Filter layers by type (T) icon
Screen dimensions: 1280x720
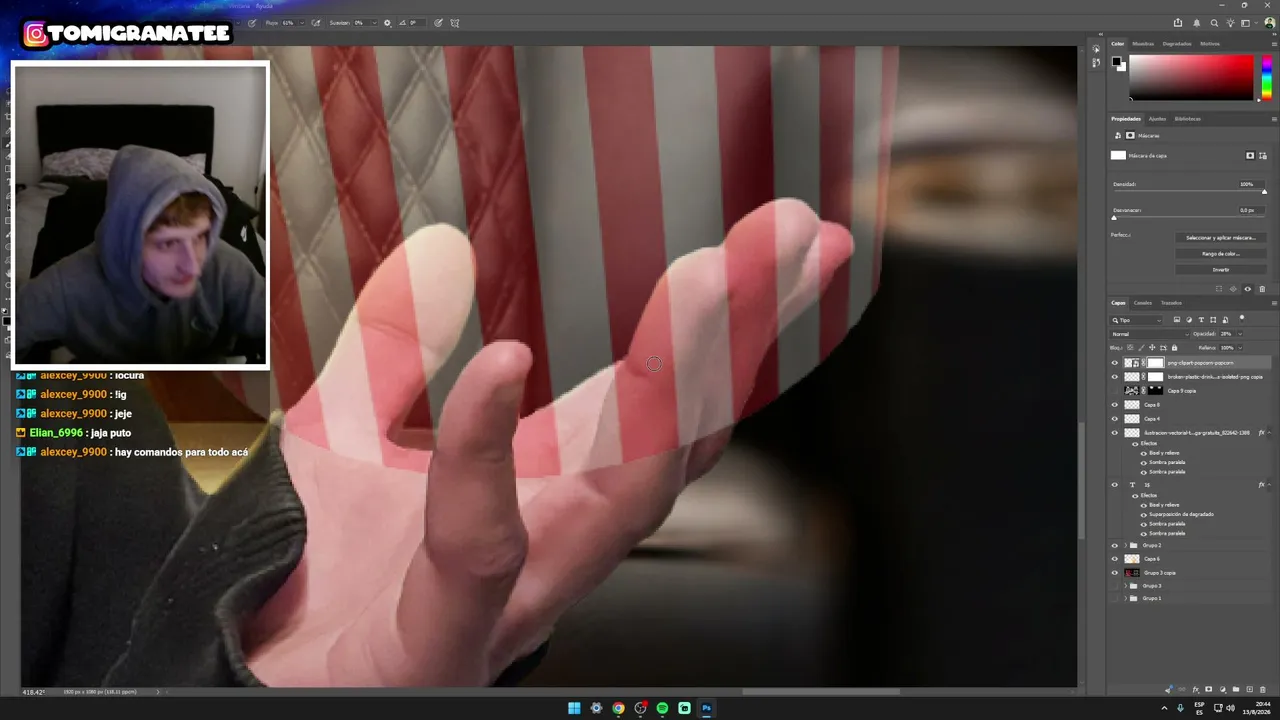coord(1202,320)
